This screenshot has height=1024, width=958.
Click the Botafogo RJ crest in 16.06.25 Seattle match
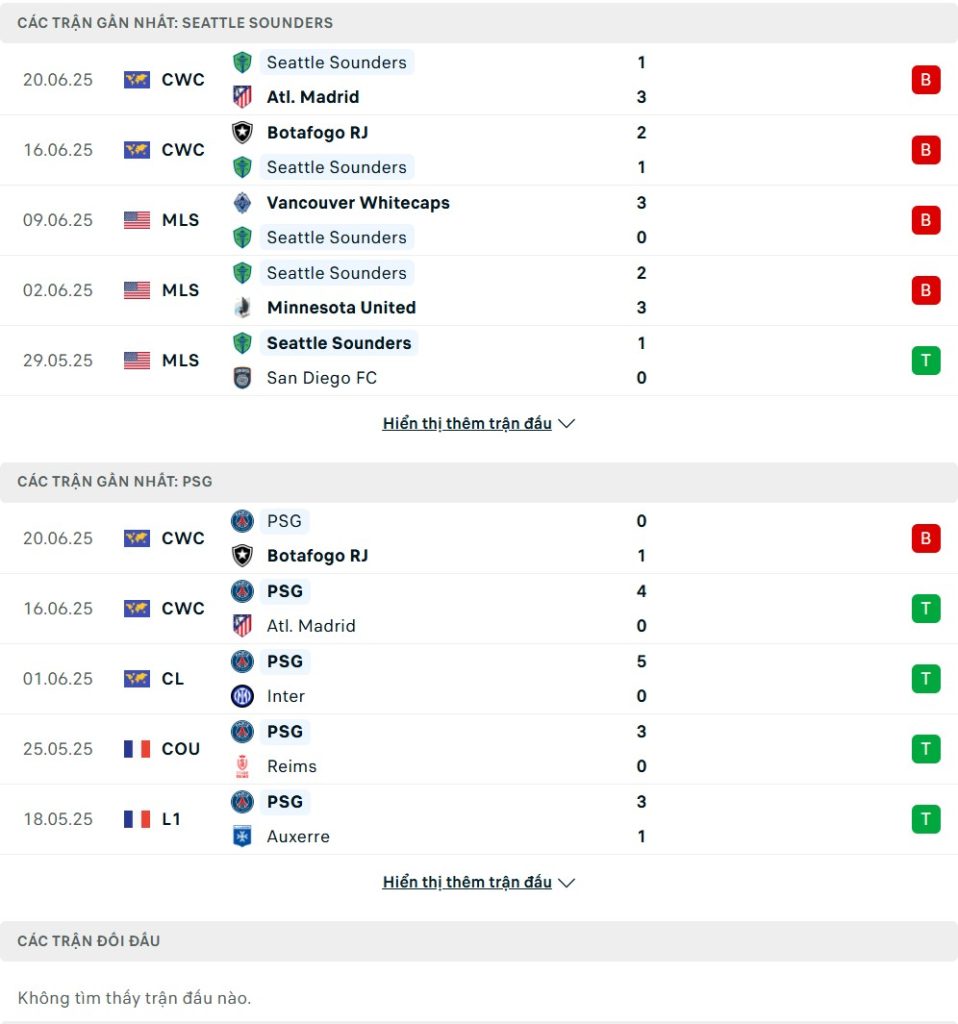[242, 133]
